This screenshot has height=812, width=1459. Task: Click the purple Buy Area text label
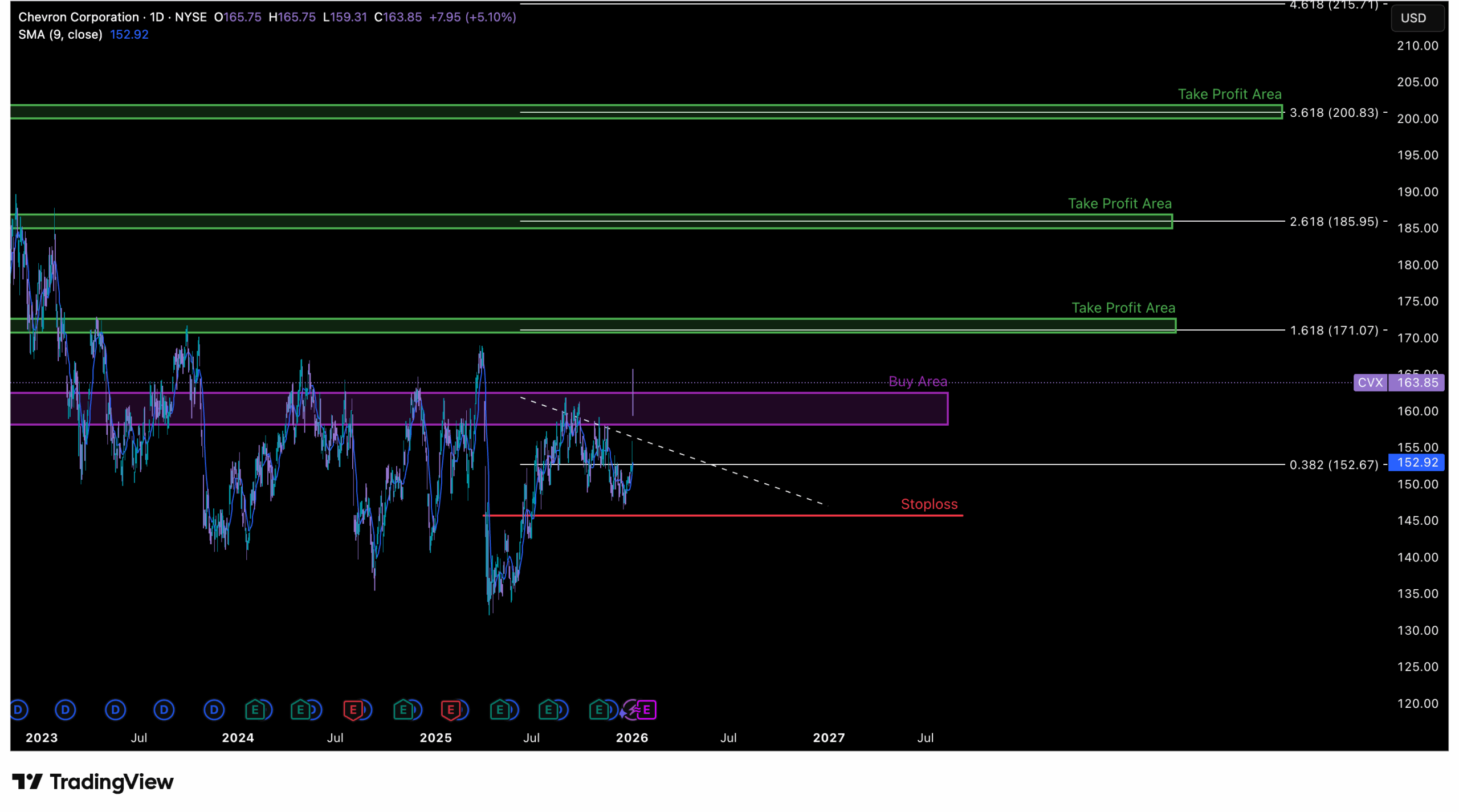coord(918,381)
